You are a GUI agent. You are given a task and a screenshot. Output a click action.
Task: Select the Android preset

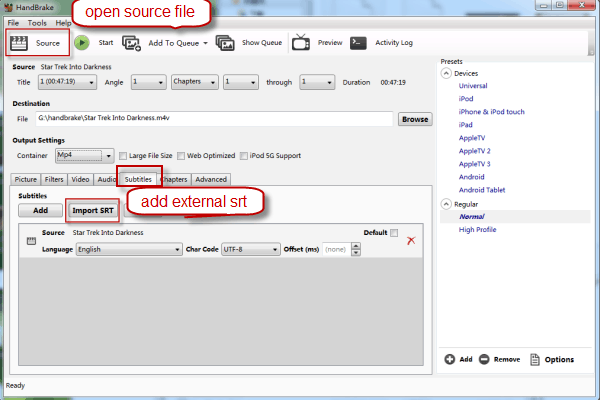coord(471,177)
